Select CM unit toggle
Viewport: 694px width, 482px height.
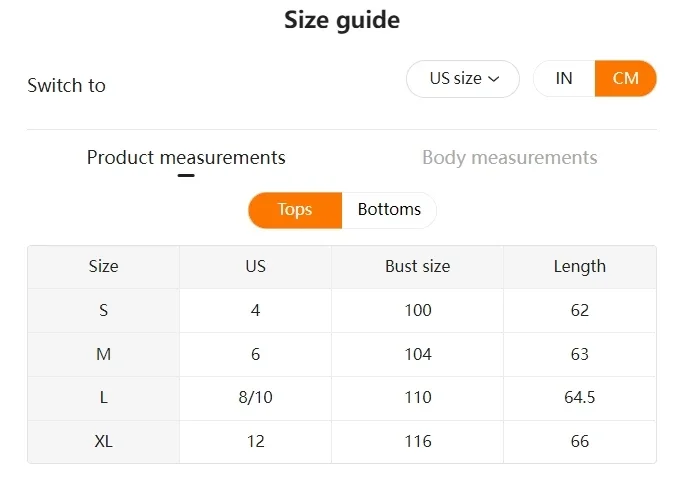[x=625, y=79]
